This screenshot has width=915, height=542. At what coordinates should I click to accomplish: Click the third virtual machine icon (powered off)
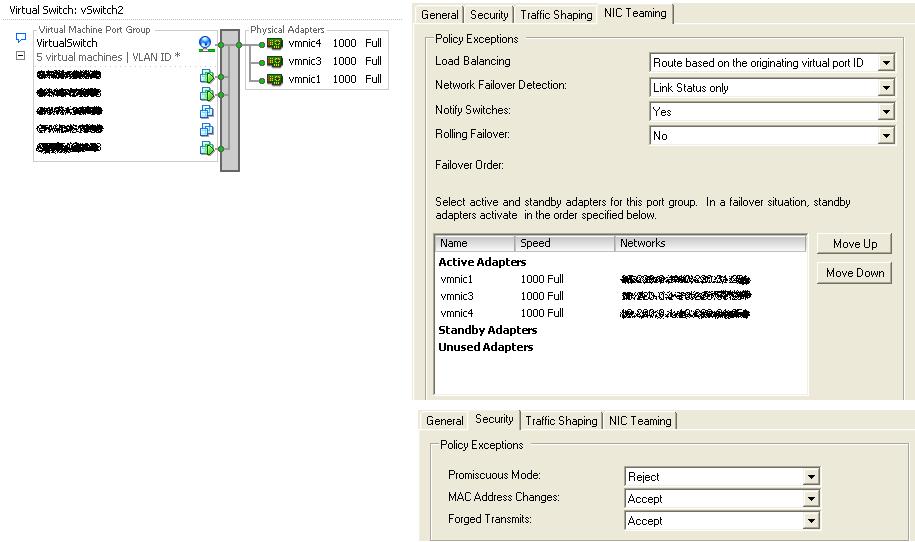pos(206,112)
